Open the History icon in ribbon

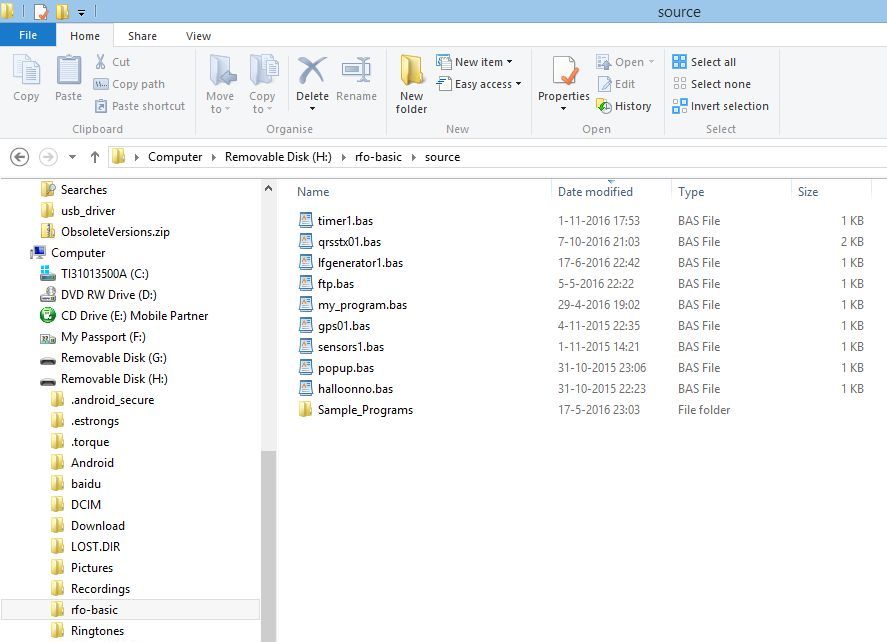point(624,106)
